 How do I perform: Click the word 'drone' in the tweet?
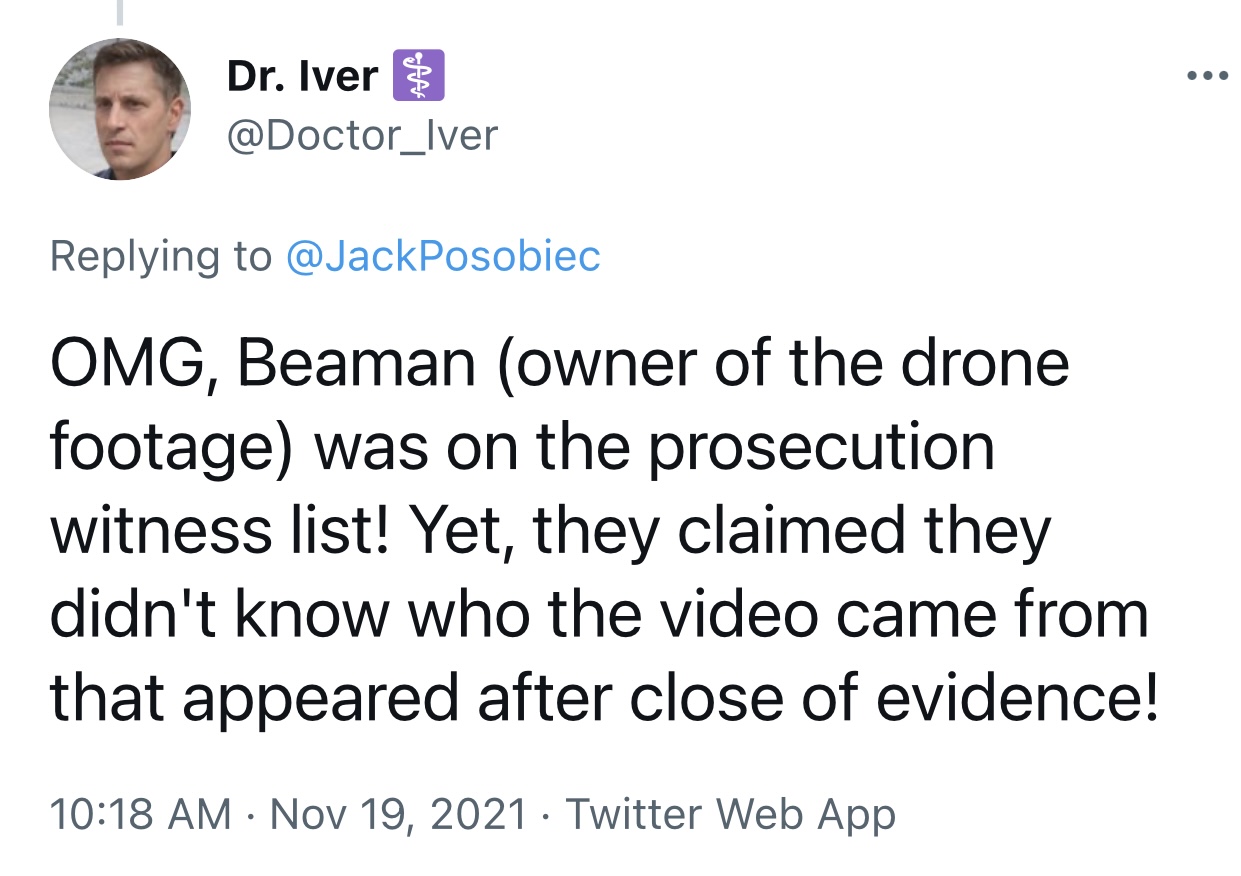click(985, 362)
